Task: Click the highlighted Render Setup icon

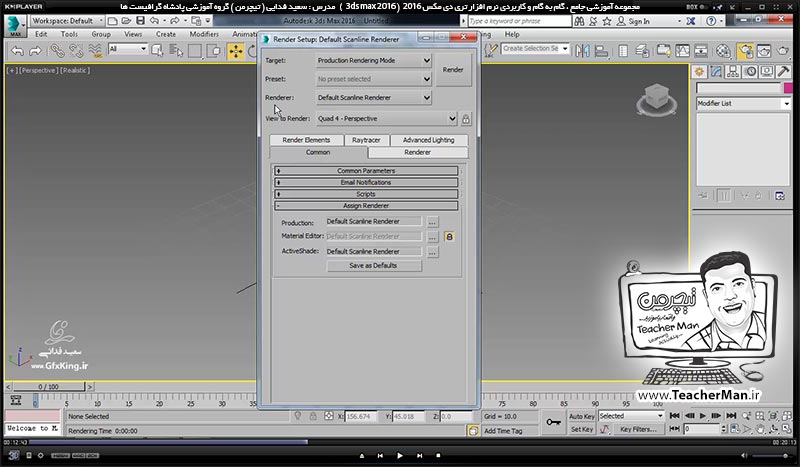Action: (745, 51)
